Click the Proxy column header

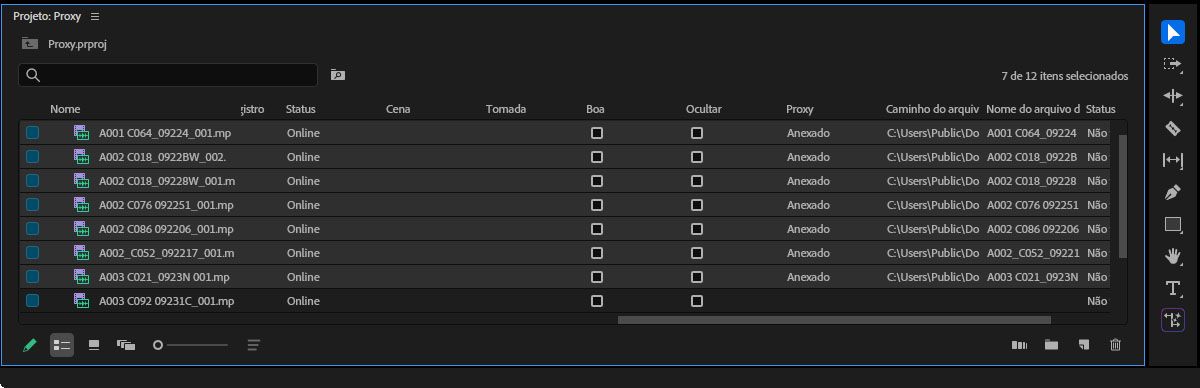800,109
